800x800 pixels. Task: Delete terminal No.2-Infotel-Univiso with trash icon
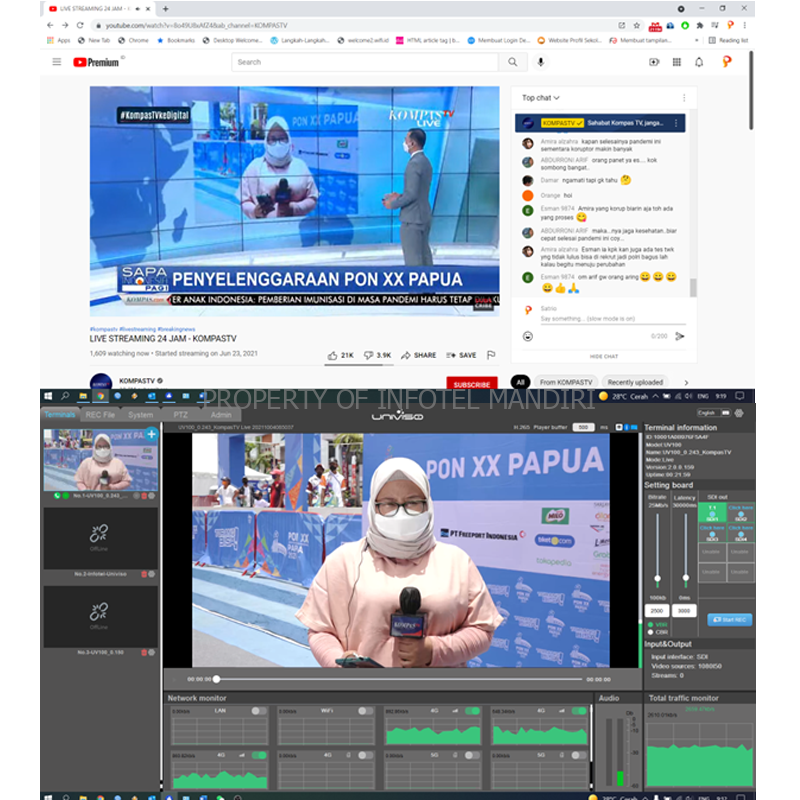(x=144, y=574)
